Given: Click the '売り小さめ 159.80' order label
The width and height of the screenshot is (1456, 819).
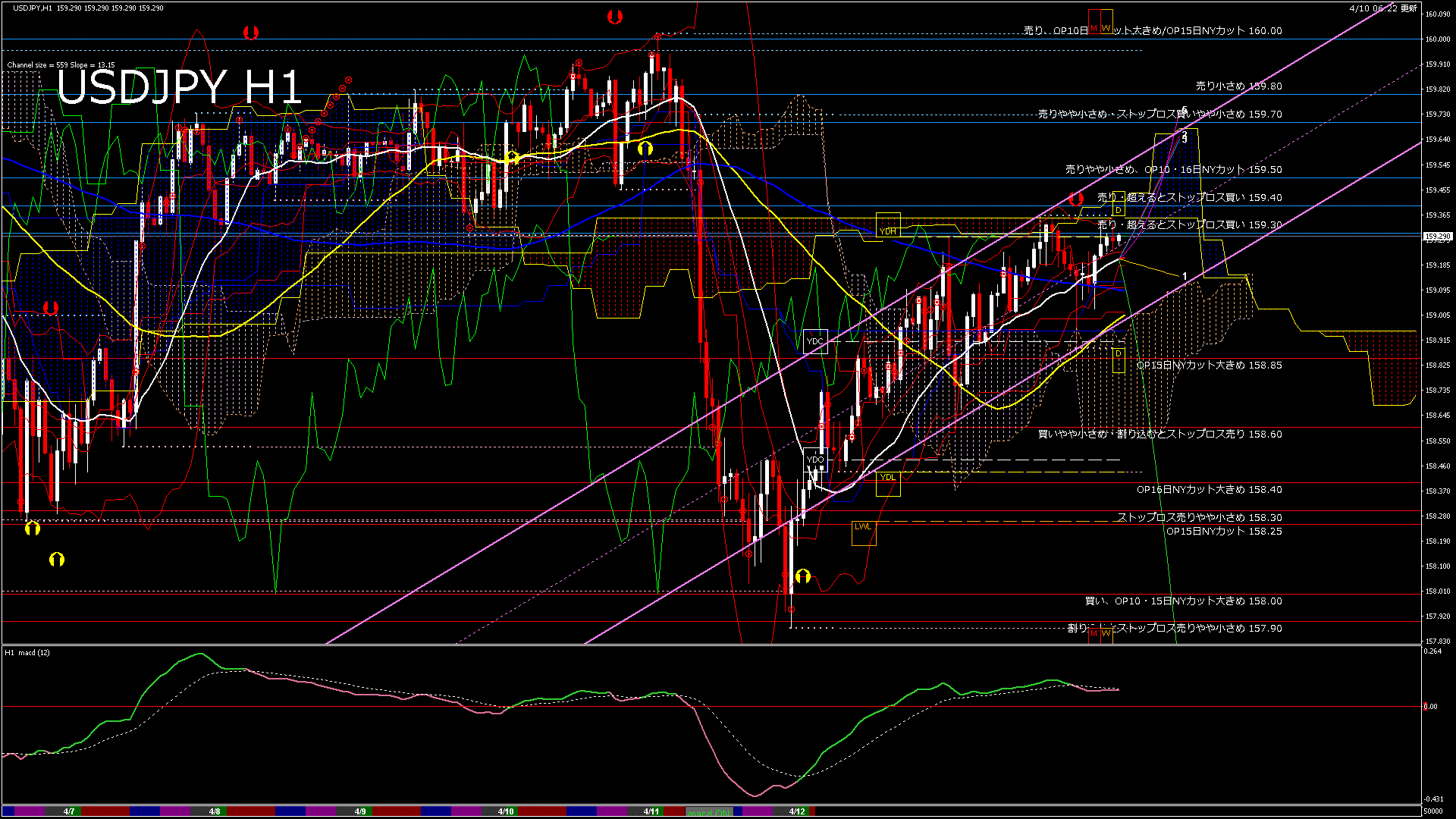Looking at the screenshot, I should pos(1238,86).
